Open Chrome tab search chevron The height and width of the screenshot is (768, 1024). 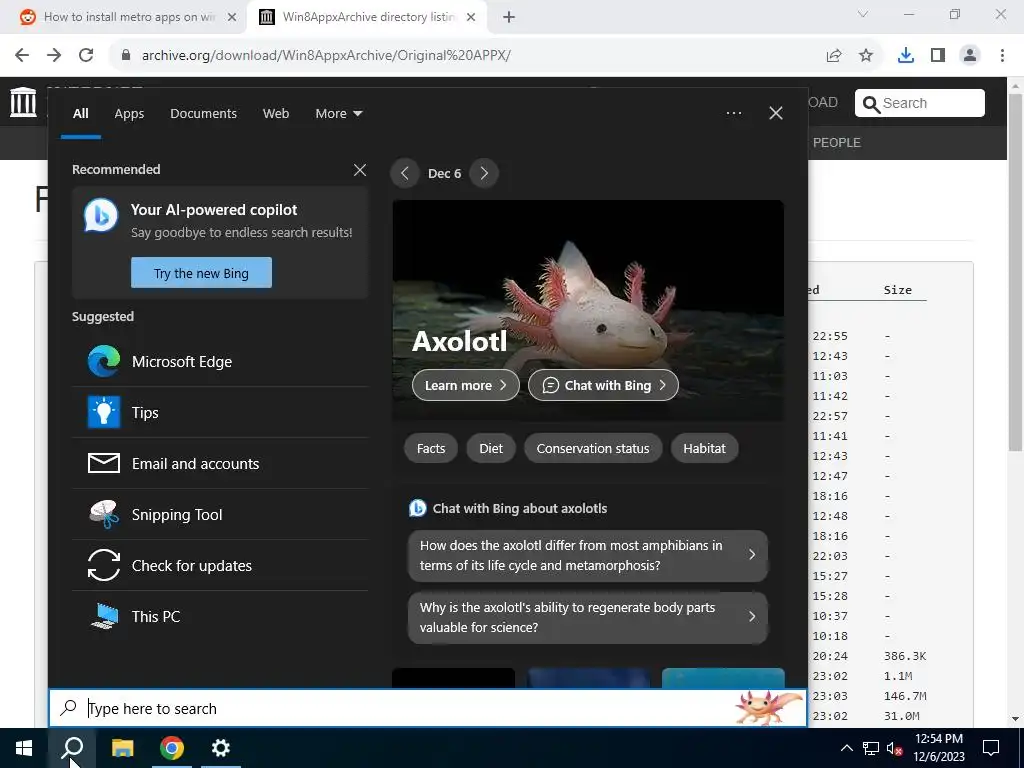[863, 14]
